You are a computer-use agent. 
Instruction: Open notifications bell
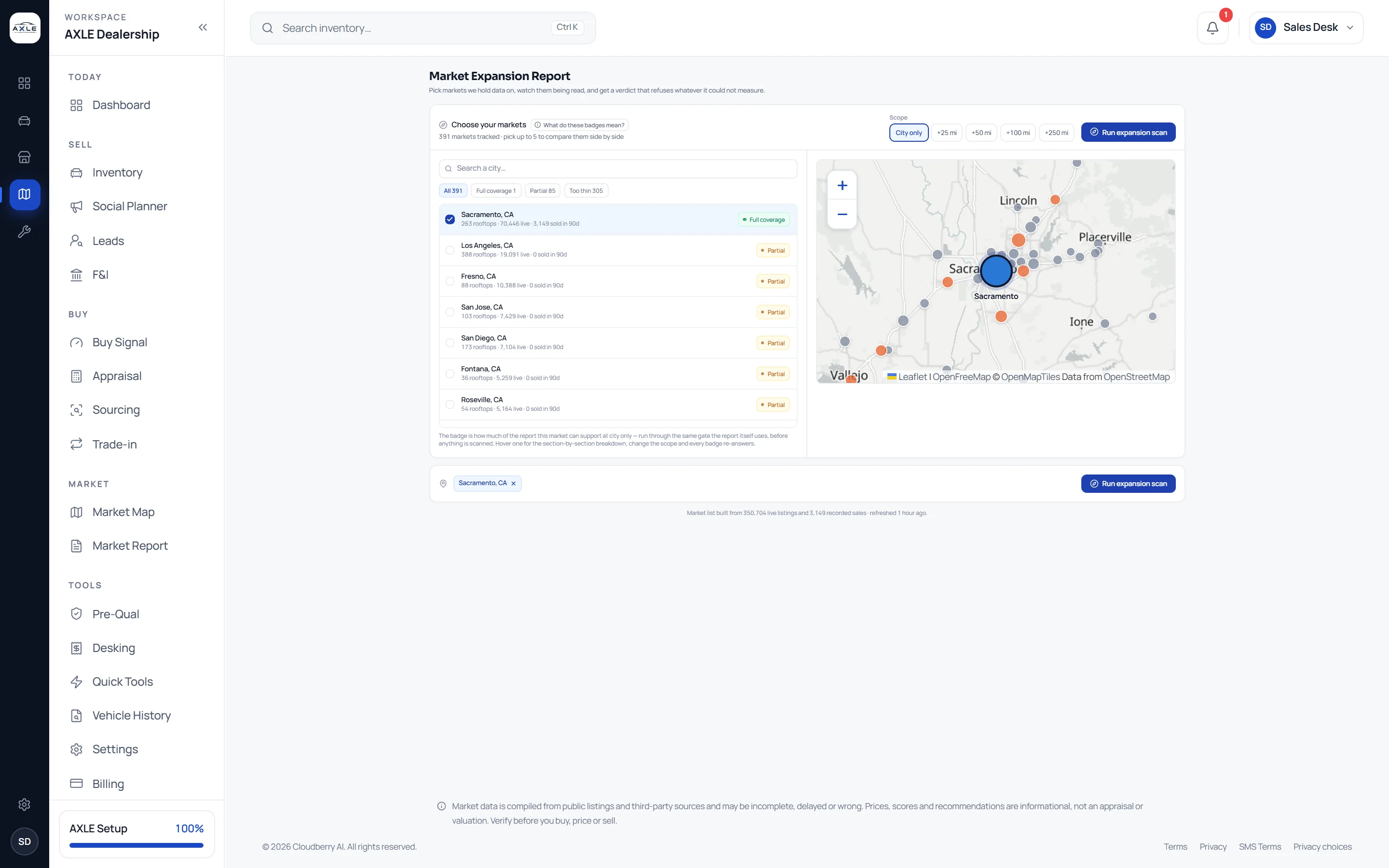tap(1212, 27)
